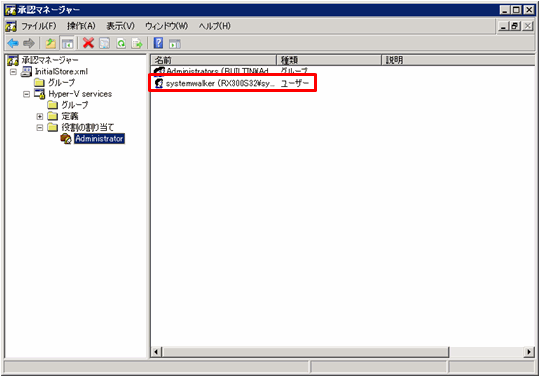Click the systemwalker user icon

coord(159,83)
